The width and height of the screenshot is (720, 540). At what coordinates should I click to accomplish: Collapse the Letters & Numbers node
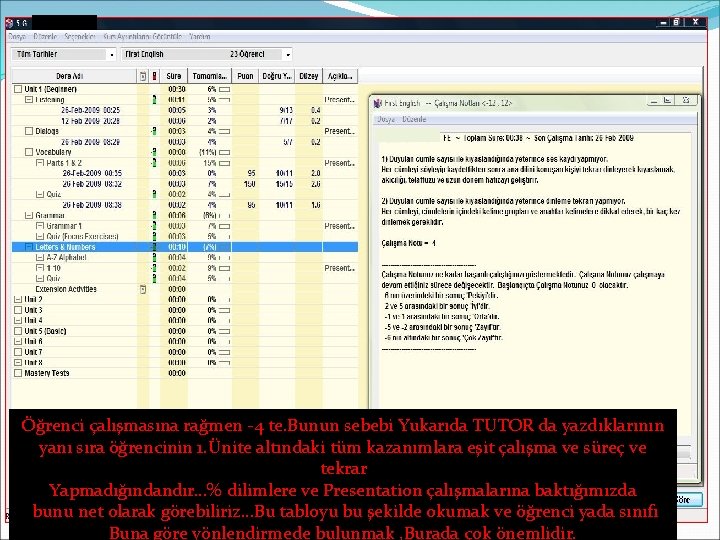point(29,247)
